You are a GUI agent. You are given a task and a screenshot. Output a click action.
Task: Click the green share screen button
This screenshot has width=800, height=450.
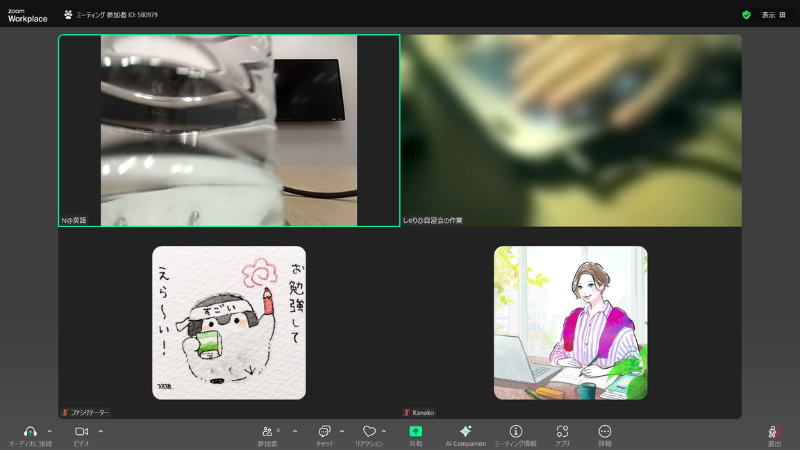(415, 432)
